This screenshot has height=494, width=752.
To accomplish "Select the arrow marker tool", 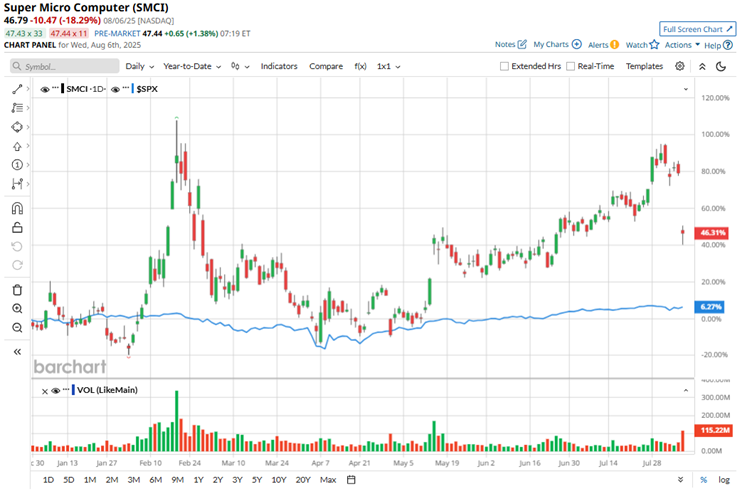I will (x=17, y=146).
